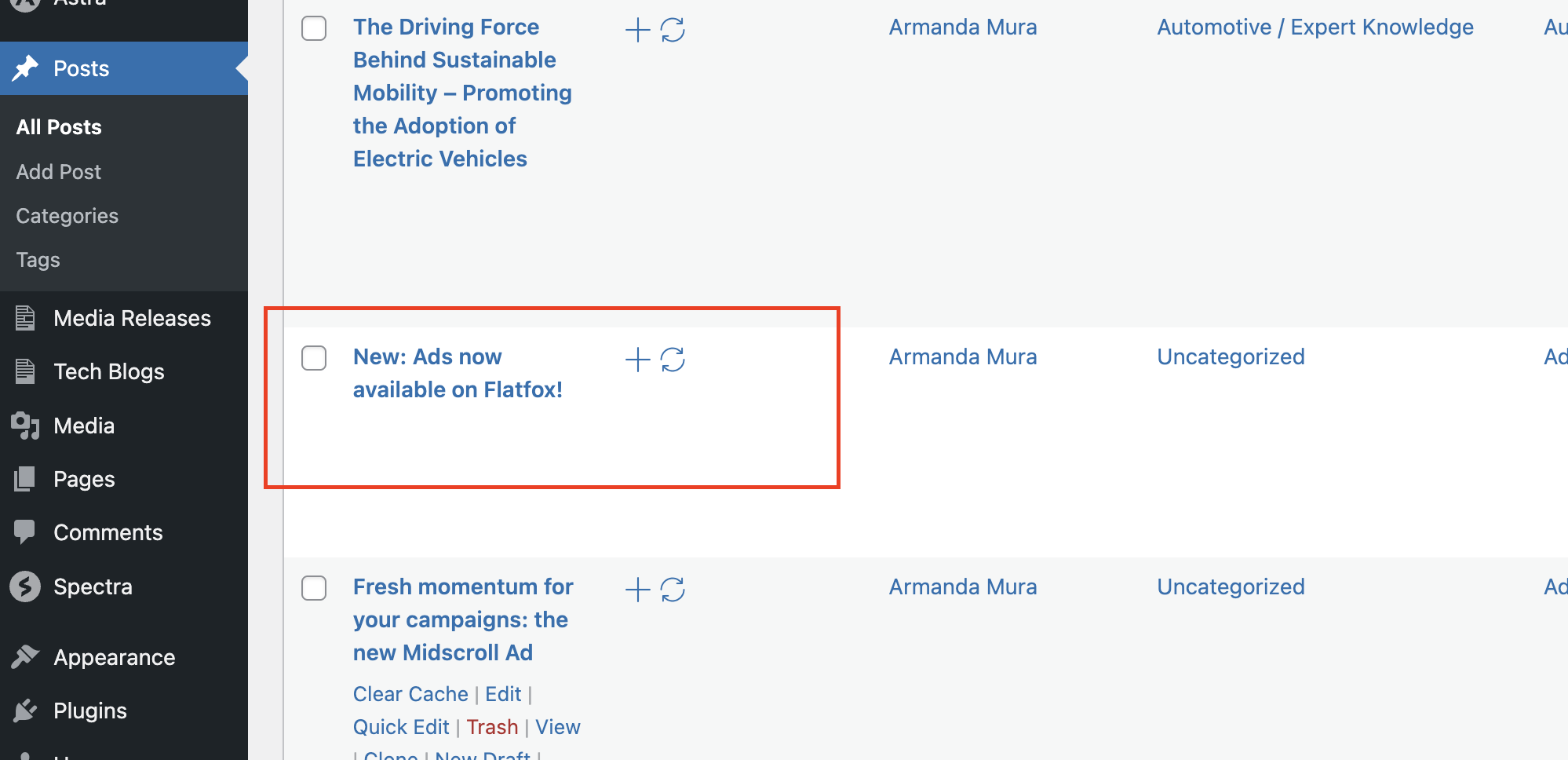Click the refresh icon beside the Driving Force post
1568x760 pixels.
coord(673,31)
